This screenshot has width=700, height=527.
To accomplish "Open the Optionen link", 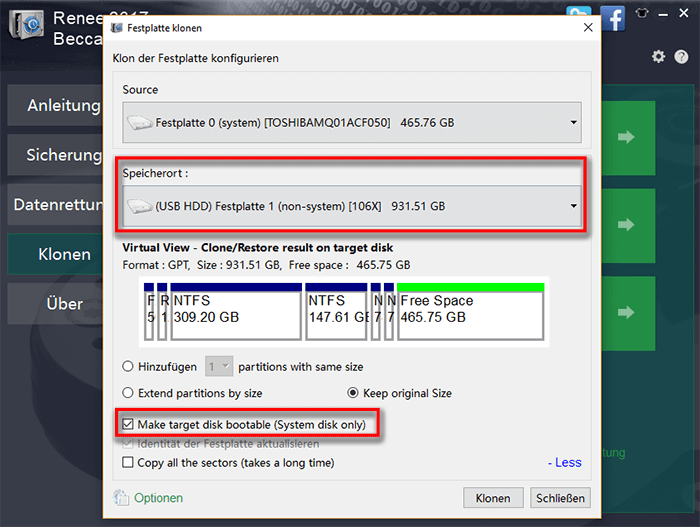I will (x=158, y=498).
